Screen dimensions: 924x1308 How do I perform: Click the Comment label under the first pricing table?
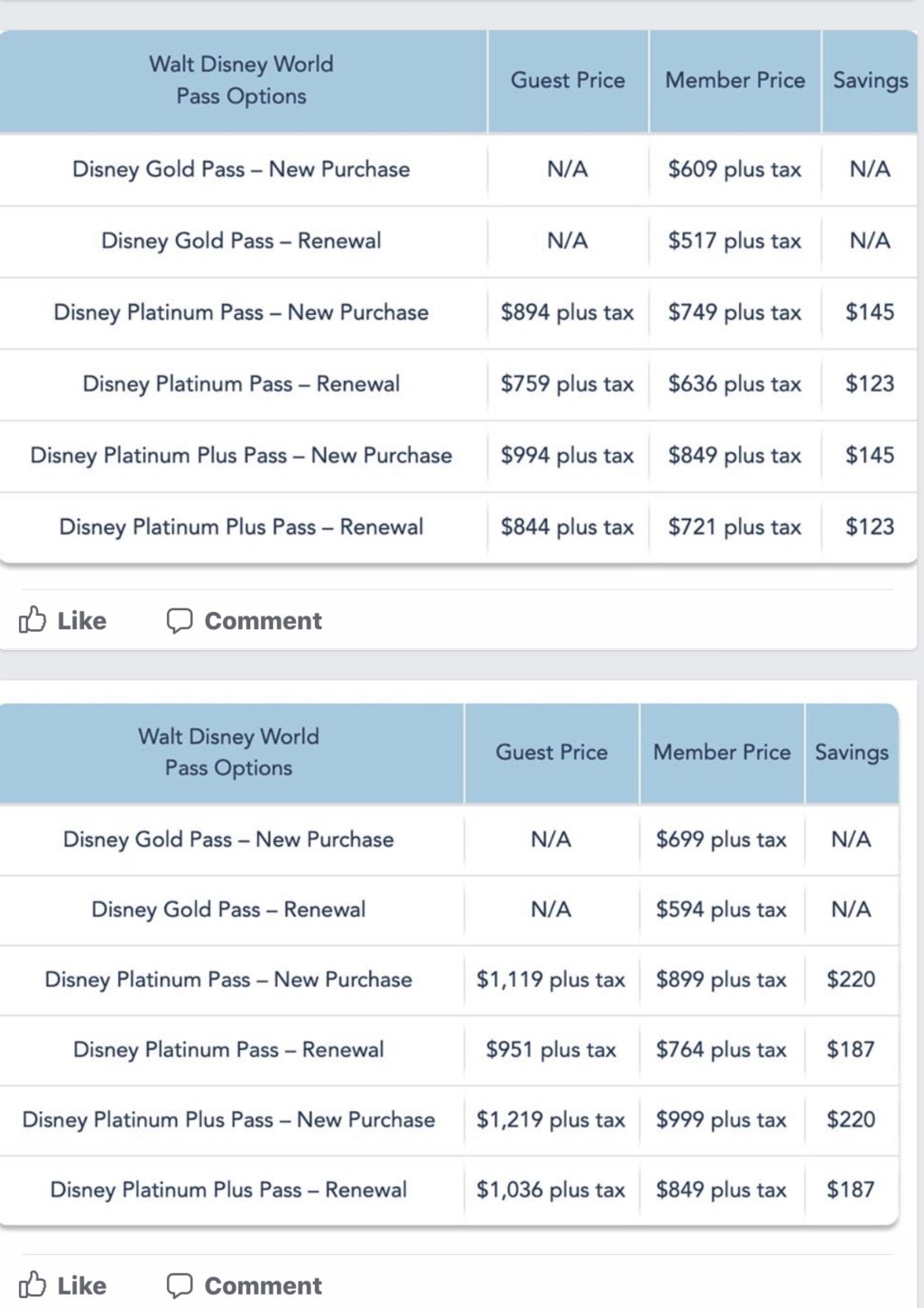pos(263,620)
